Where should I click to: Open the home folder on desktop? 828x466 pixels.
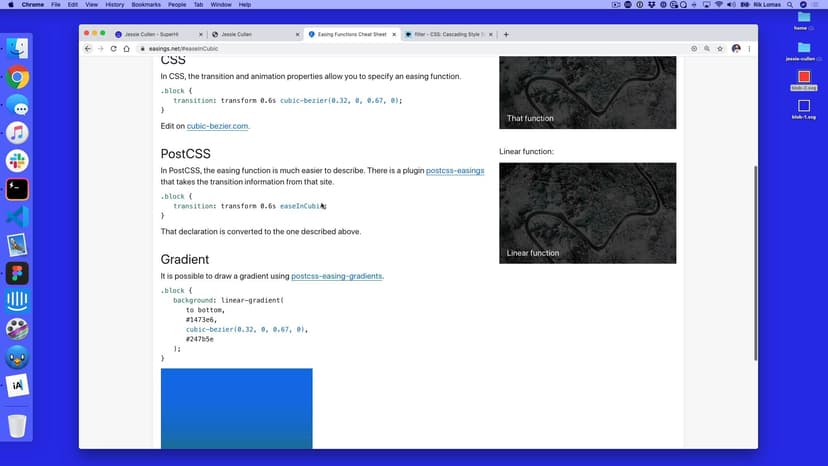click(x=804, y=21)
